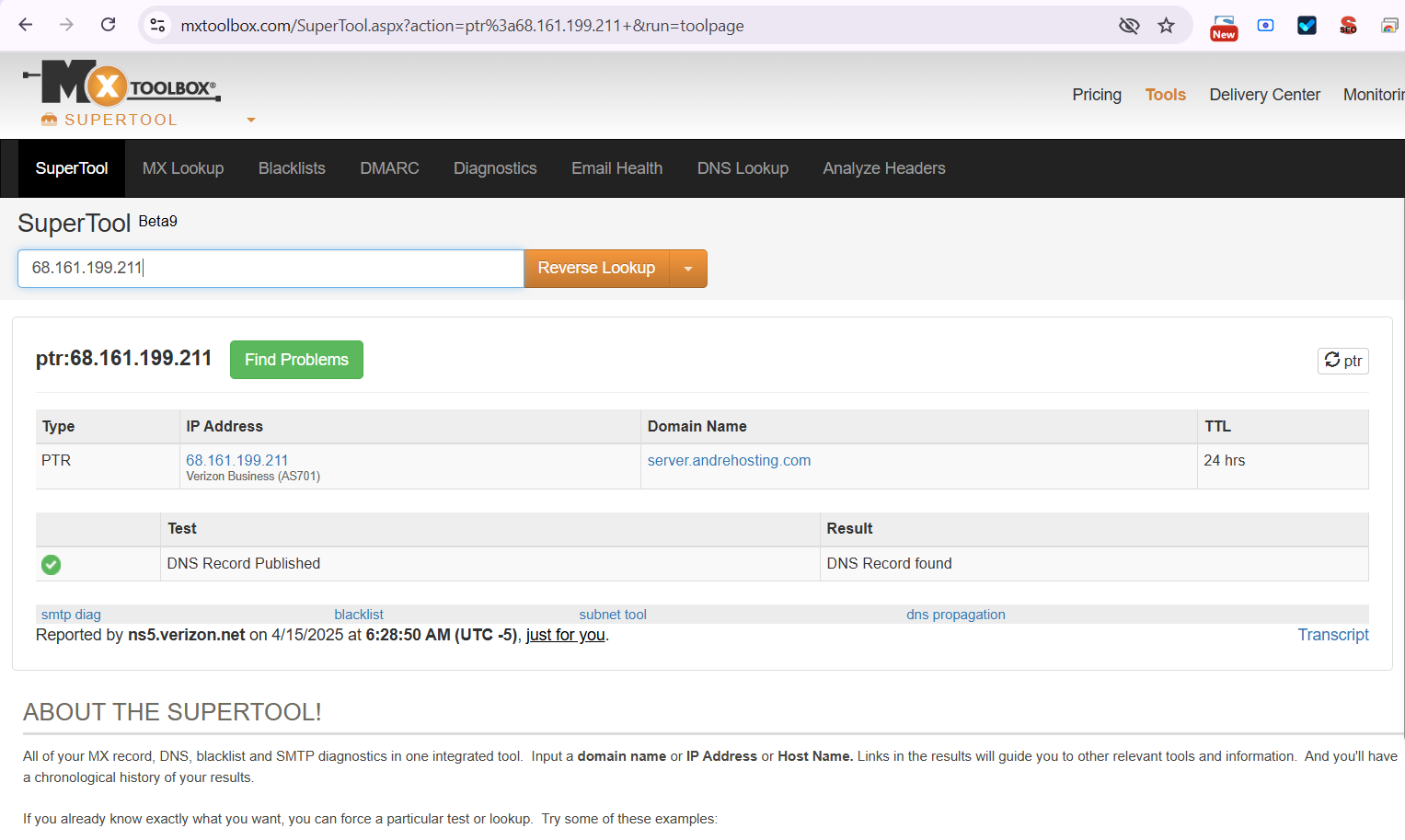Viewport: 1405px width, 840px height.
Task: Click the green Find Problems button
Action: (296, 360)
